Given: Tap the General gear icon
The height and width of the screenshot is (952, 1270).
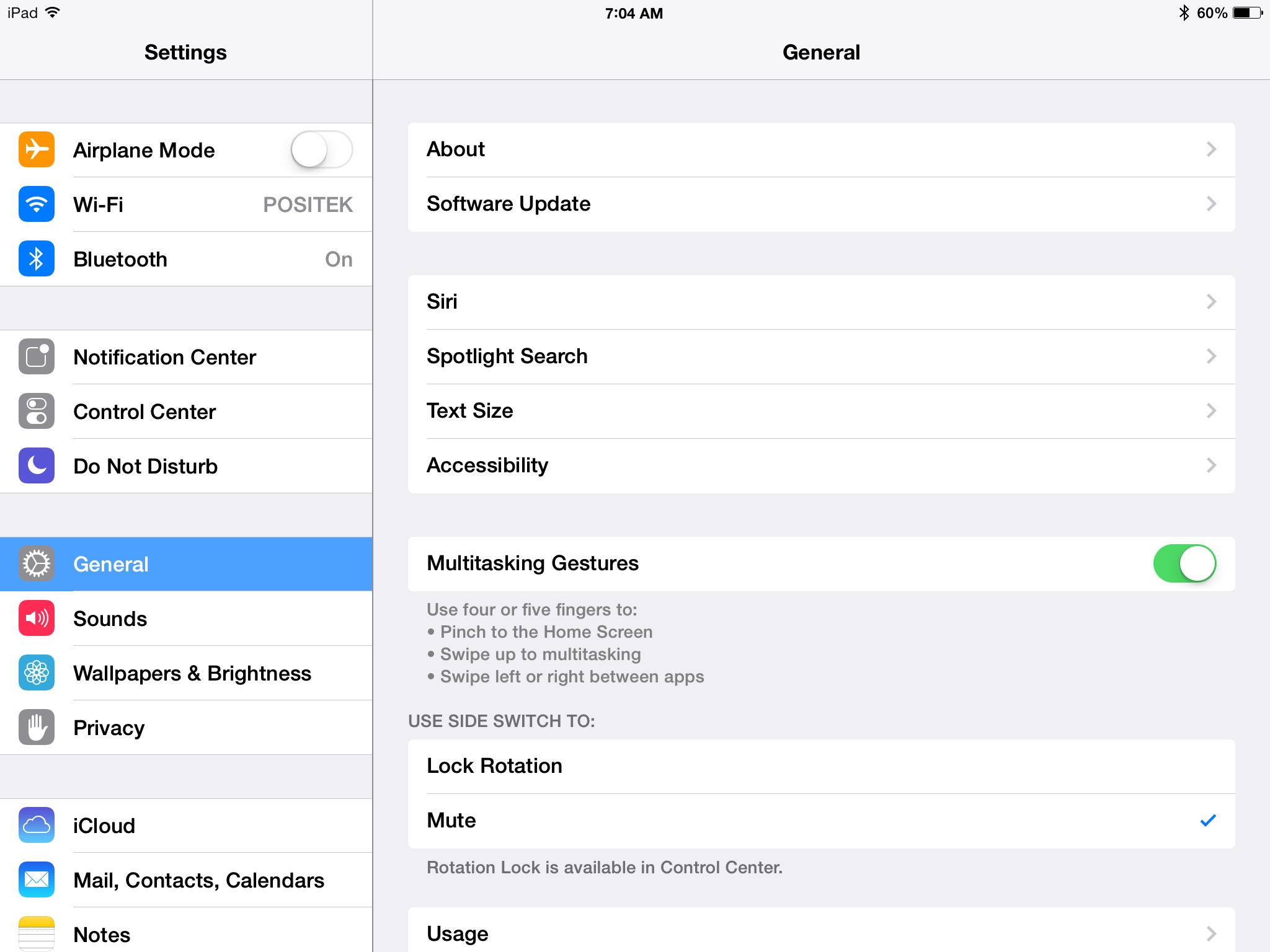Looking at the screenshot, I should point(37,563).
